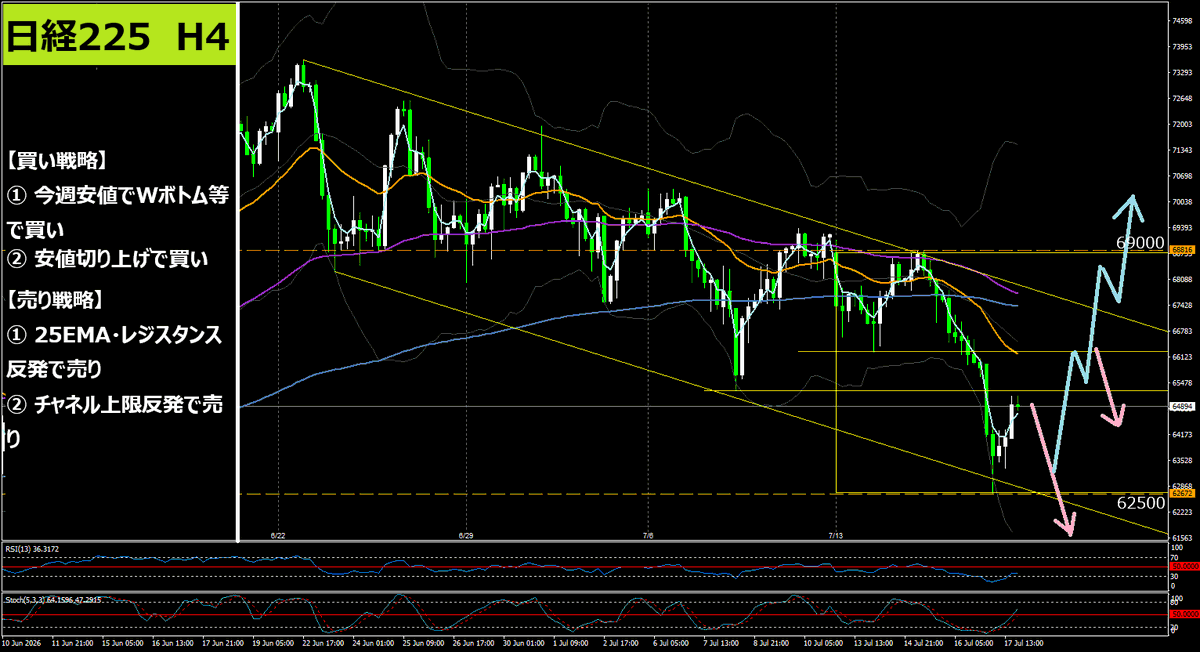The image size is (1200, 652).
Task: Click the 72648 price axis label
Action: pyautogui.click(x=1181, y=99)
